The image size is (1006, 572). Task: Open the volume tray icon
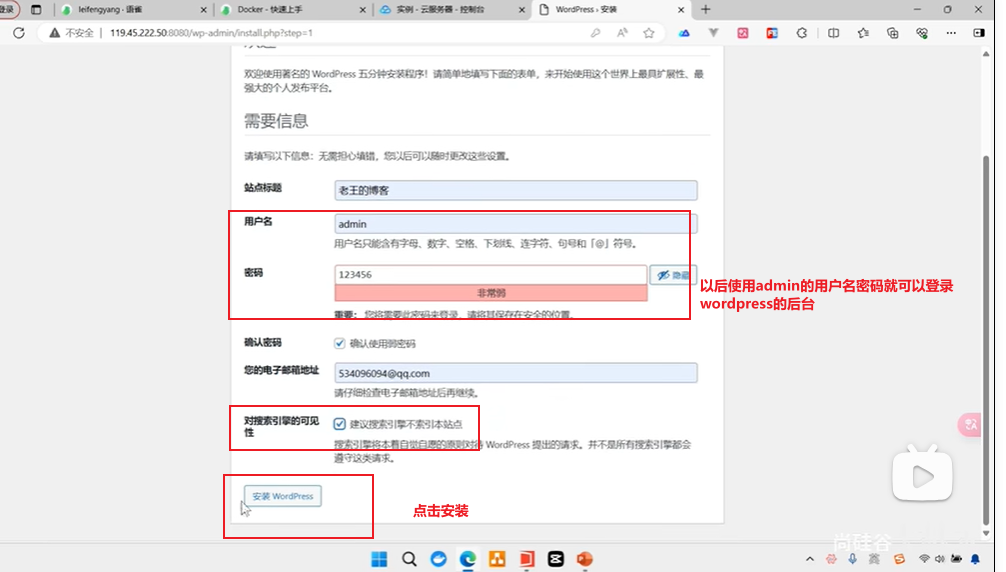click(940, 559)
